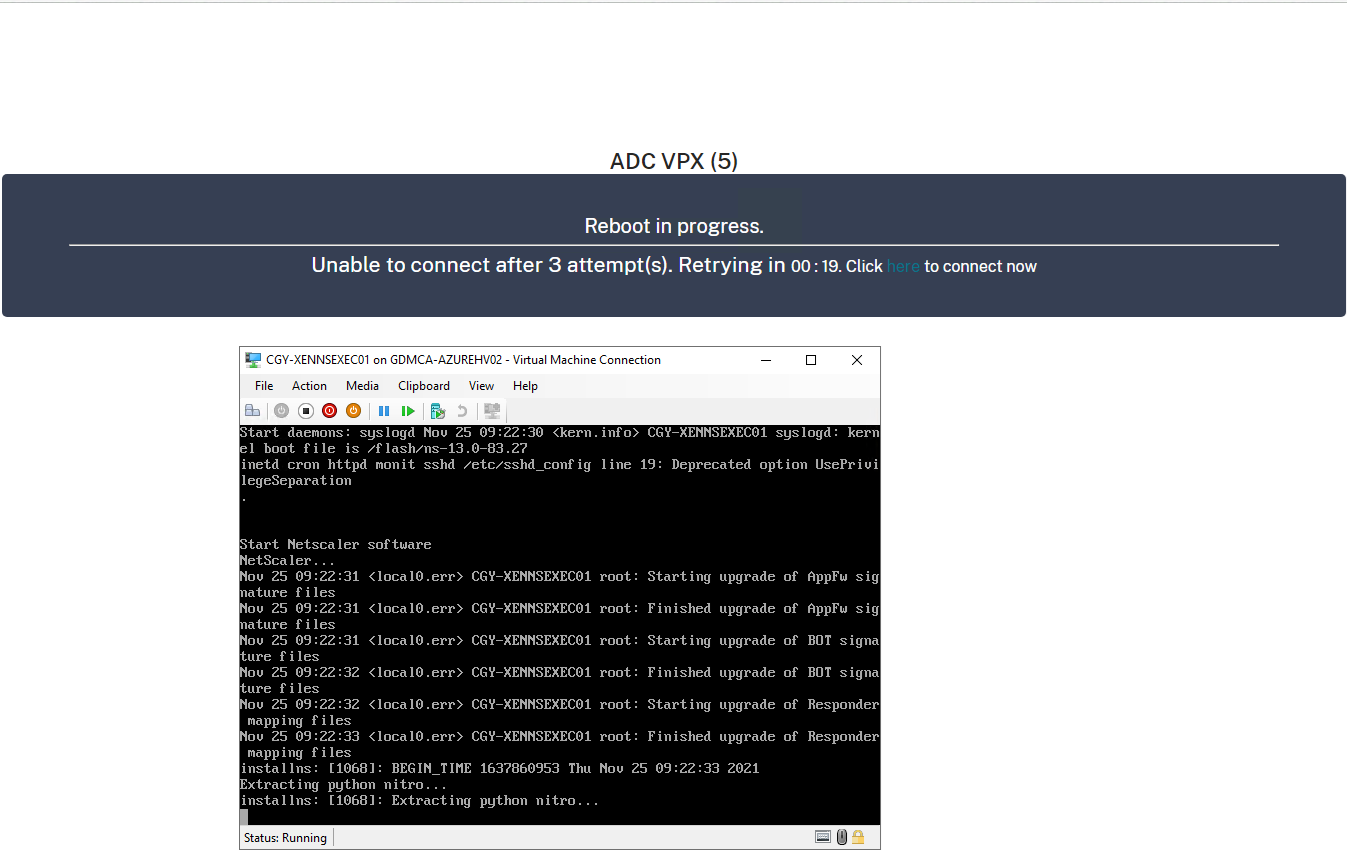Maximize the Virtual Machine Connection window
This screenshot has height=855, width=1347.
[x=811, y=360]
